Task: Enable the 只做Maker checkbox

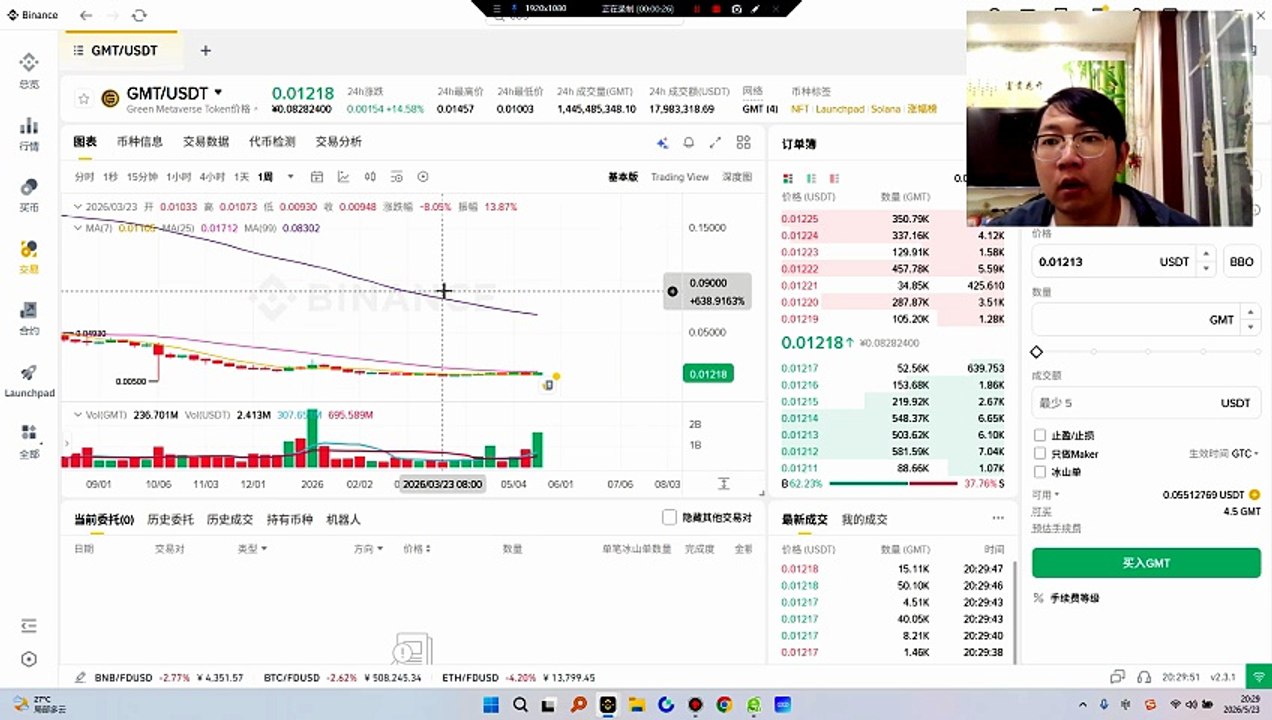Action: point(1041,454)
